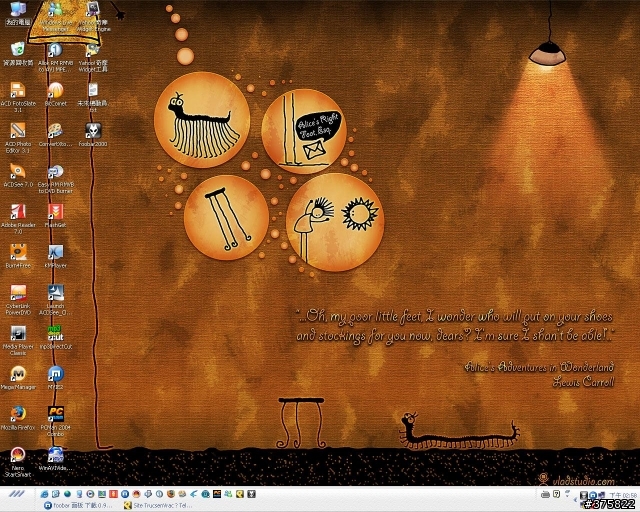Viewport: 640px width, 512px height.
Task: Open ACDSee 7.0 shortcut
Action: click(18, 175)
